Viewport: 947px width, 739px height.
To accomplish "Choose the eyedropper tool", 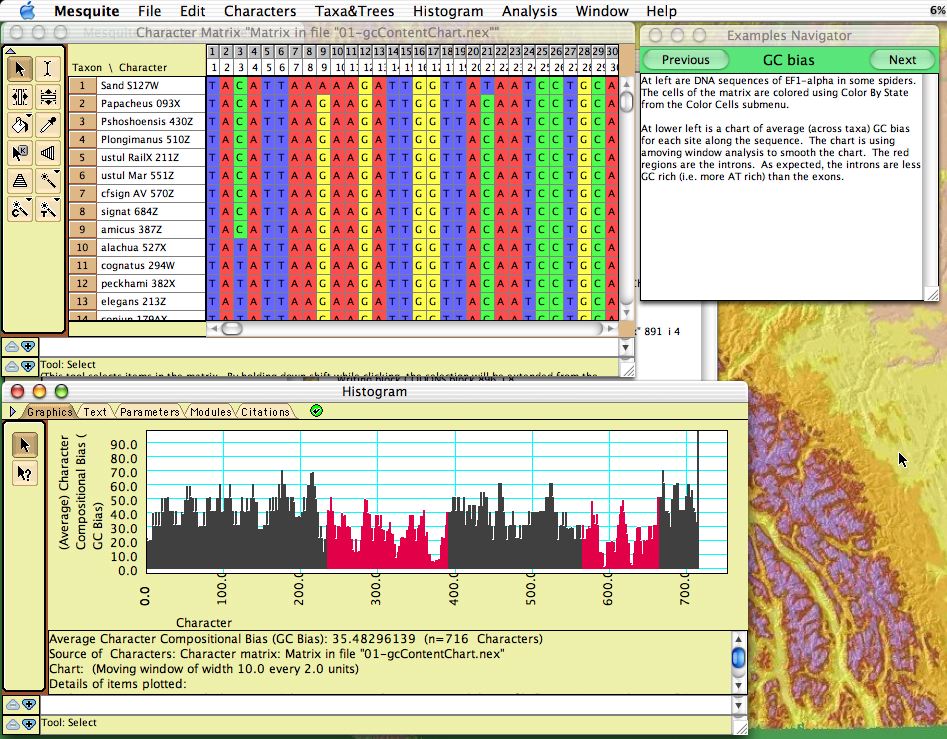I will 48,125.
